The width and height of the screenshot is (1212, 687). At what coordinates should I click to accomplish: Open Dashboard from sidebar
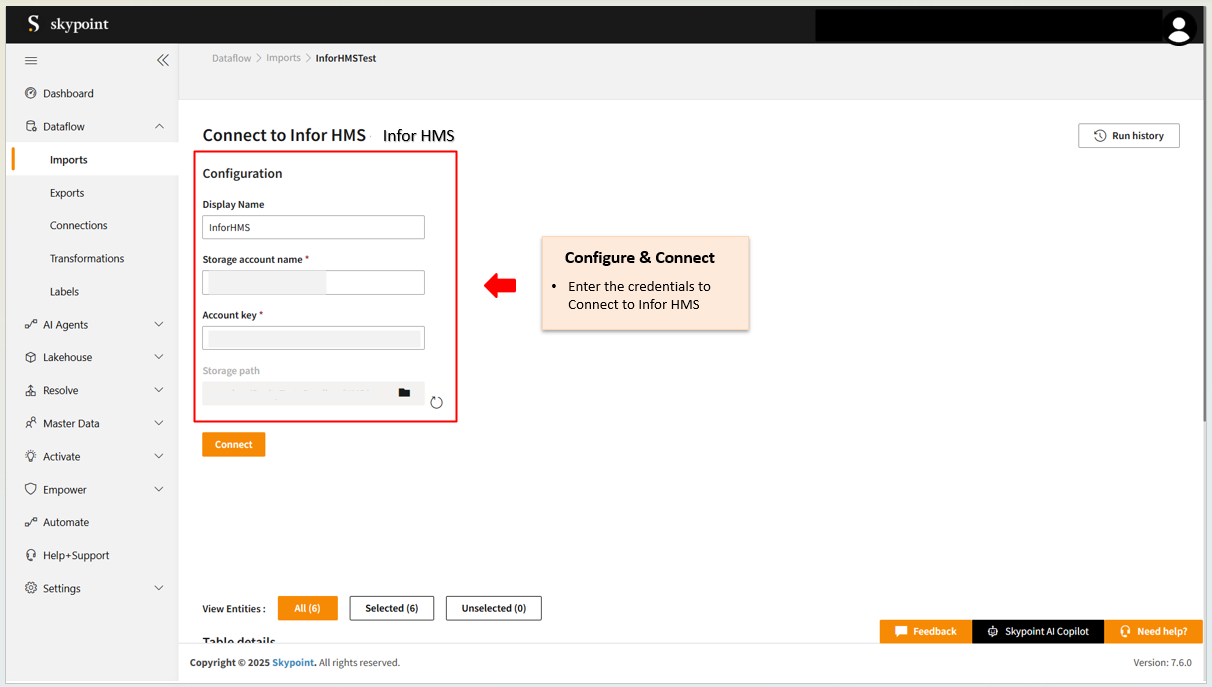[68, 94]
